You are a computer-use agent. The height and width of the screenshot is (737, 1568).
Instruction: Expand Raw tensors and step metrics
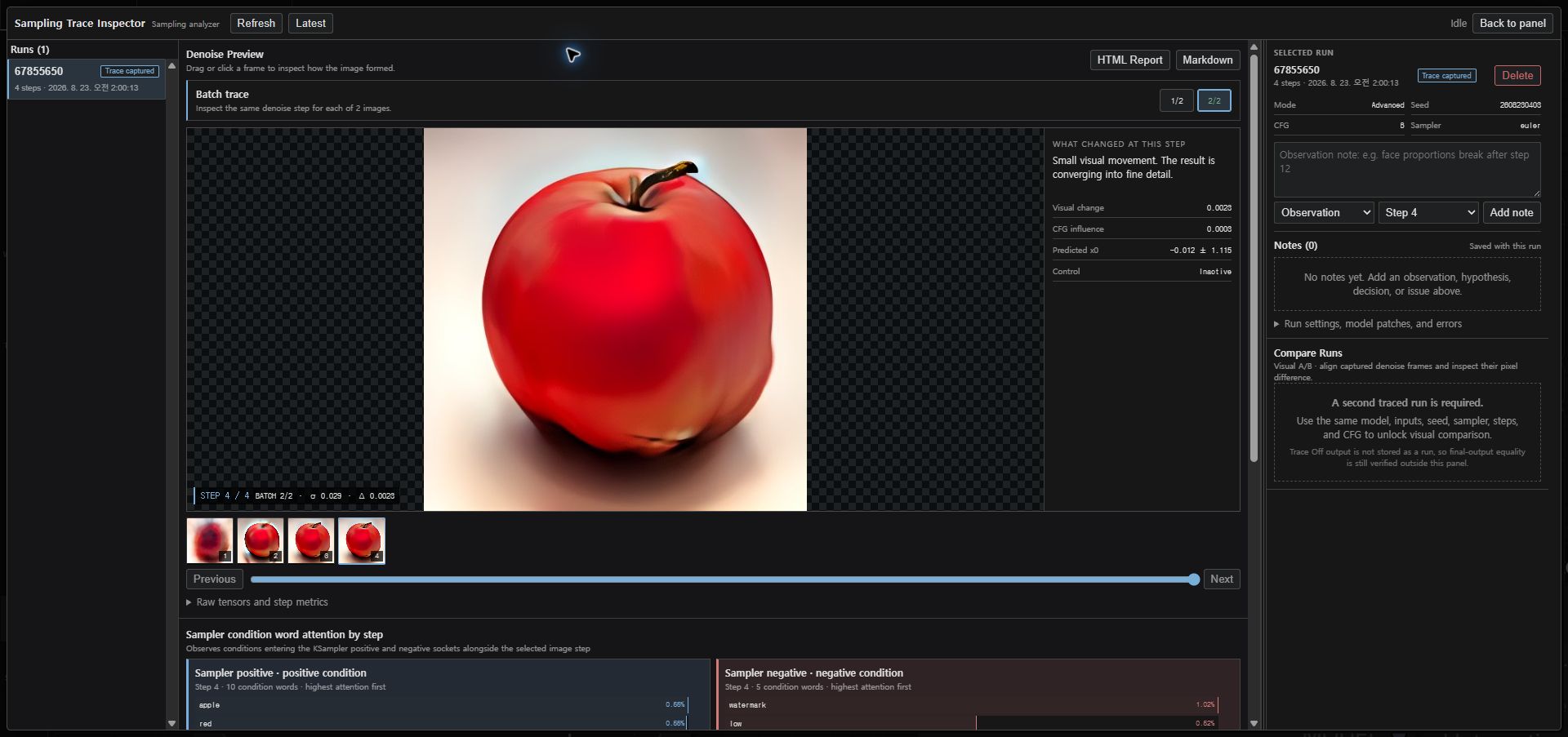(x=257, y=602)
